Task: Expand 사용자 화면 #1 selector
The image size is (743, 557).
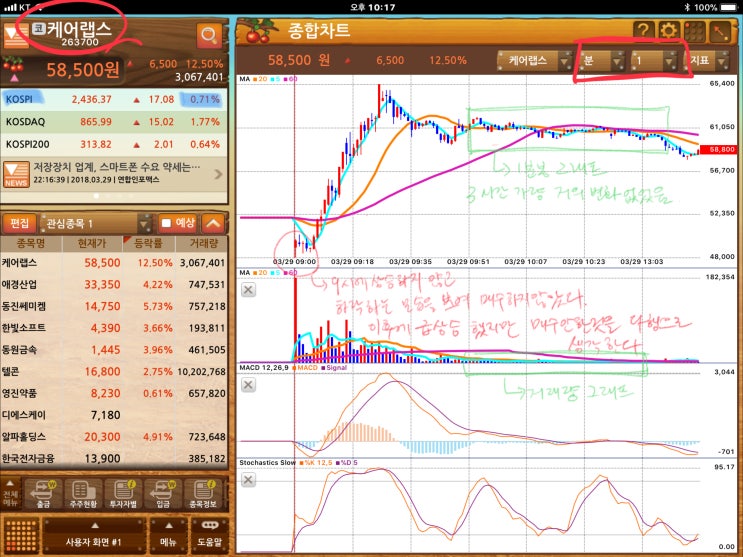Action: (x=93, y=536)
